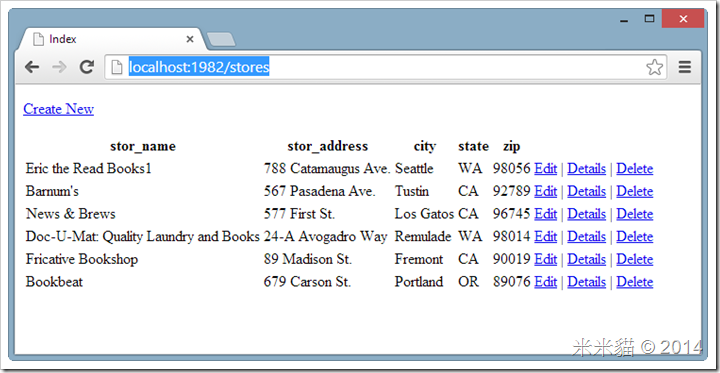Click the Bookbeat name cell
Image resolution: width=720 pixels, height=373 pixels.
pyautogui.click(x=54, y=282)
